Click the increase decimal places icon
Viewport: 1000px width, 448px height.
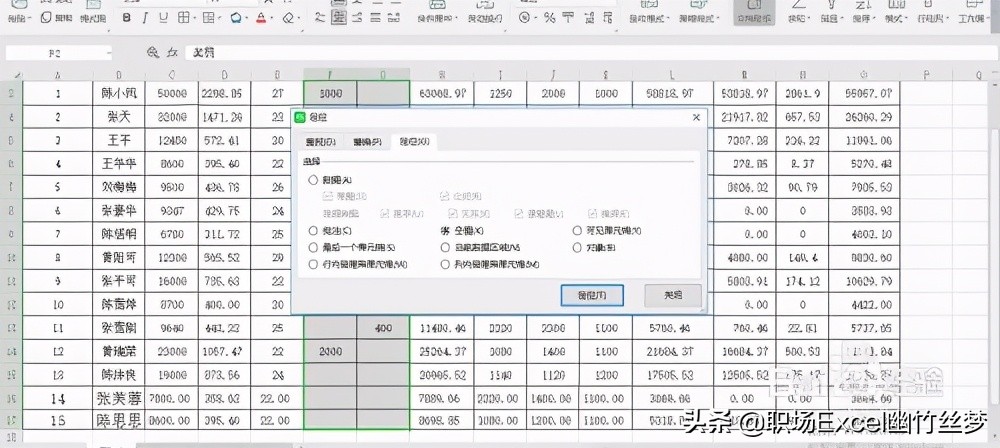pyautogui.click(x=589, y=18)
